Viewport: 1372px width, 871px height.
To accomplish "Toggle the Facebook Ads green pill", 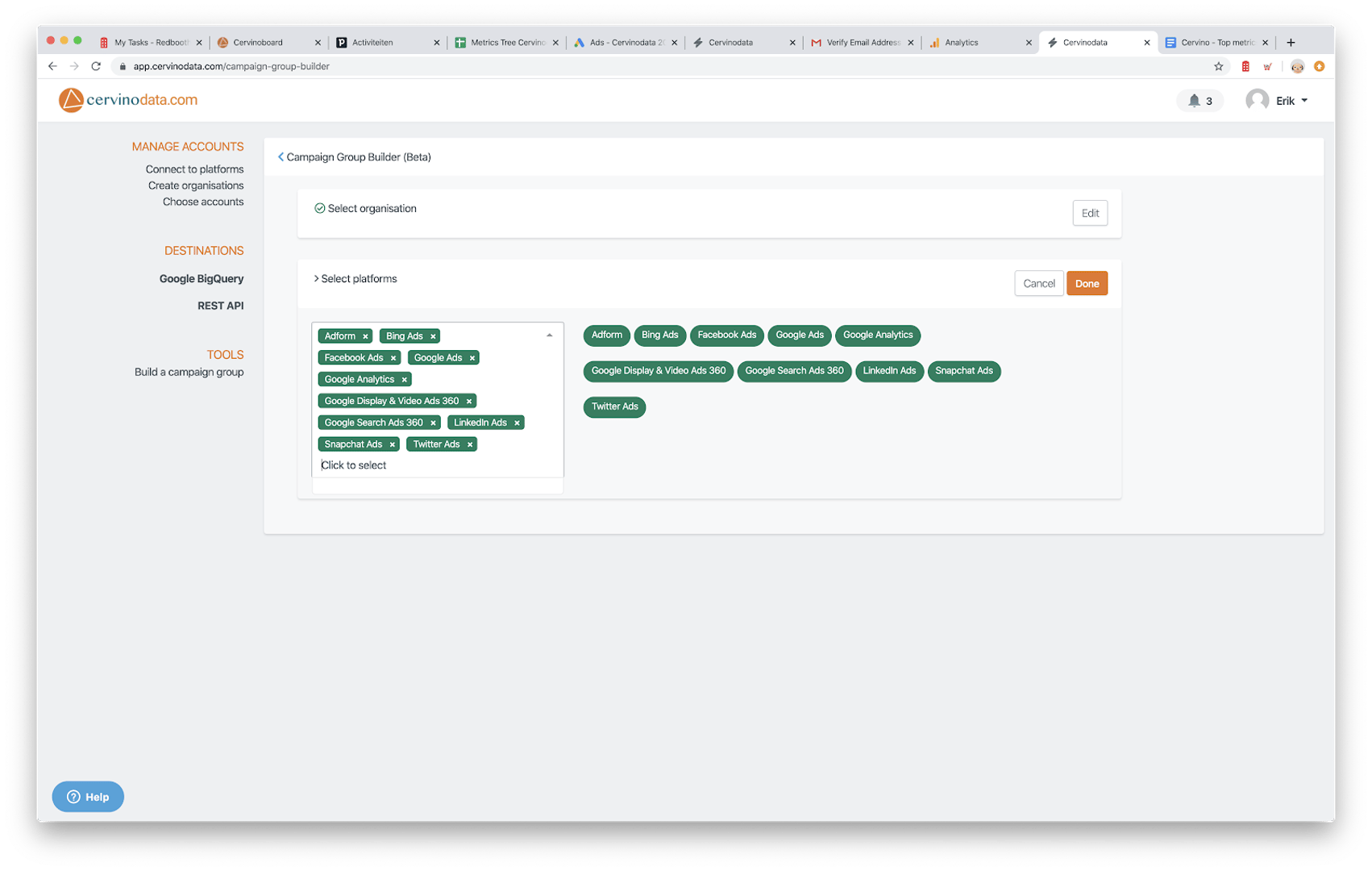I will tap(726, 335).
